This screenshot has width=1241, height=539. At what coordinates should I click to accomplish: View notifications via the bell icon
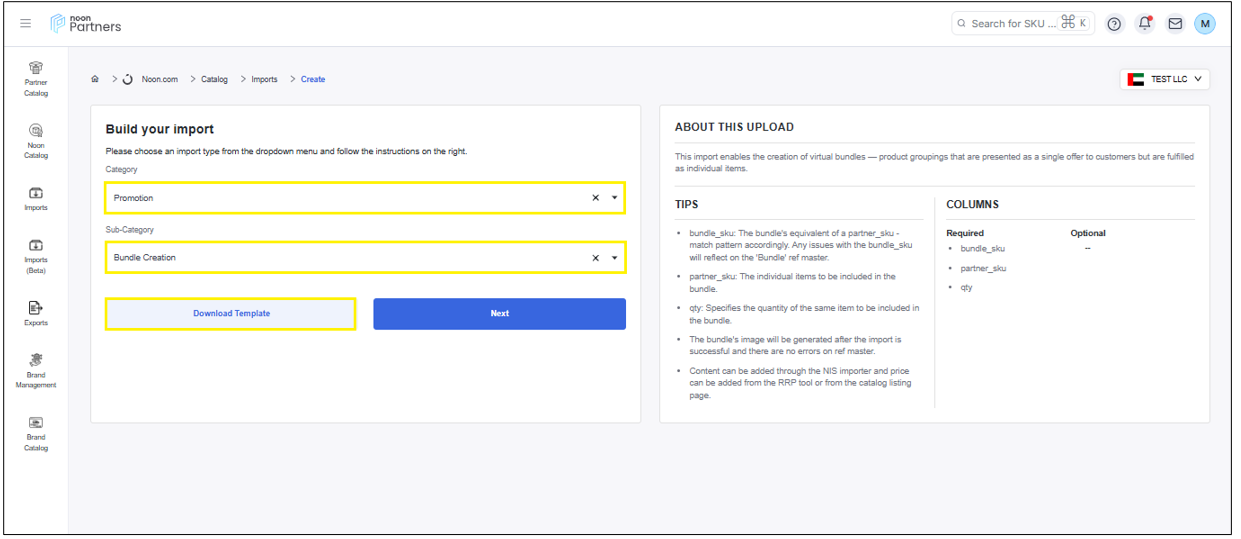(1145, 24)
